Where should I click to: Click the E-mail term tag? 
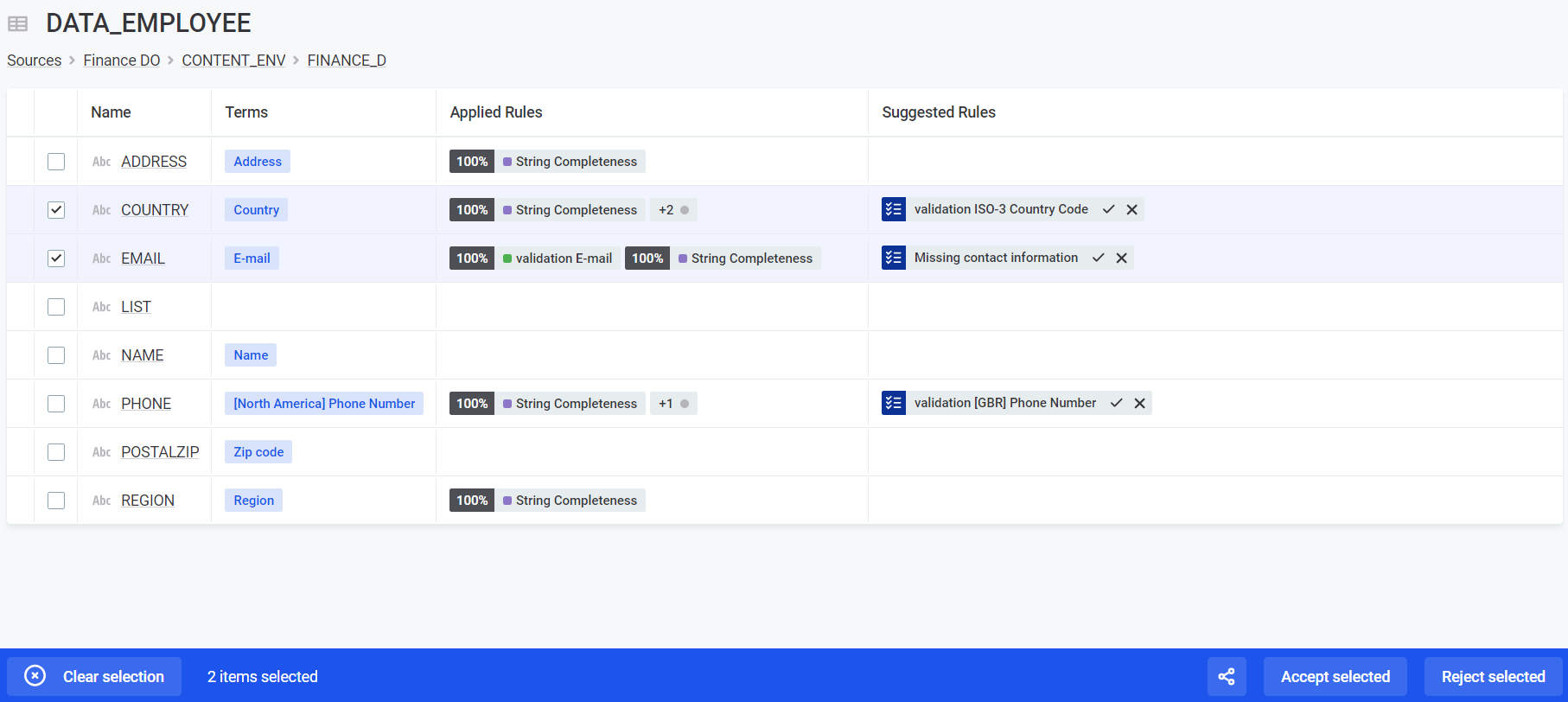coord(252,258)
